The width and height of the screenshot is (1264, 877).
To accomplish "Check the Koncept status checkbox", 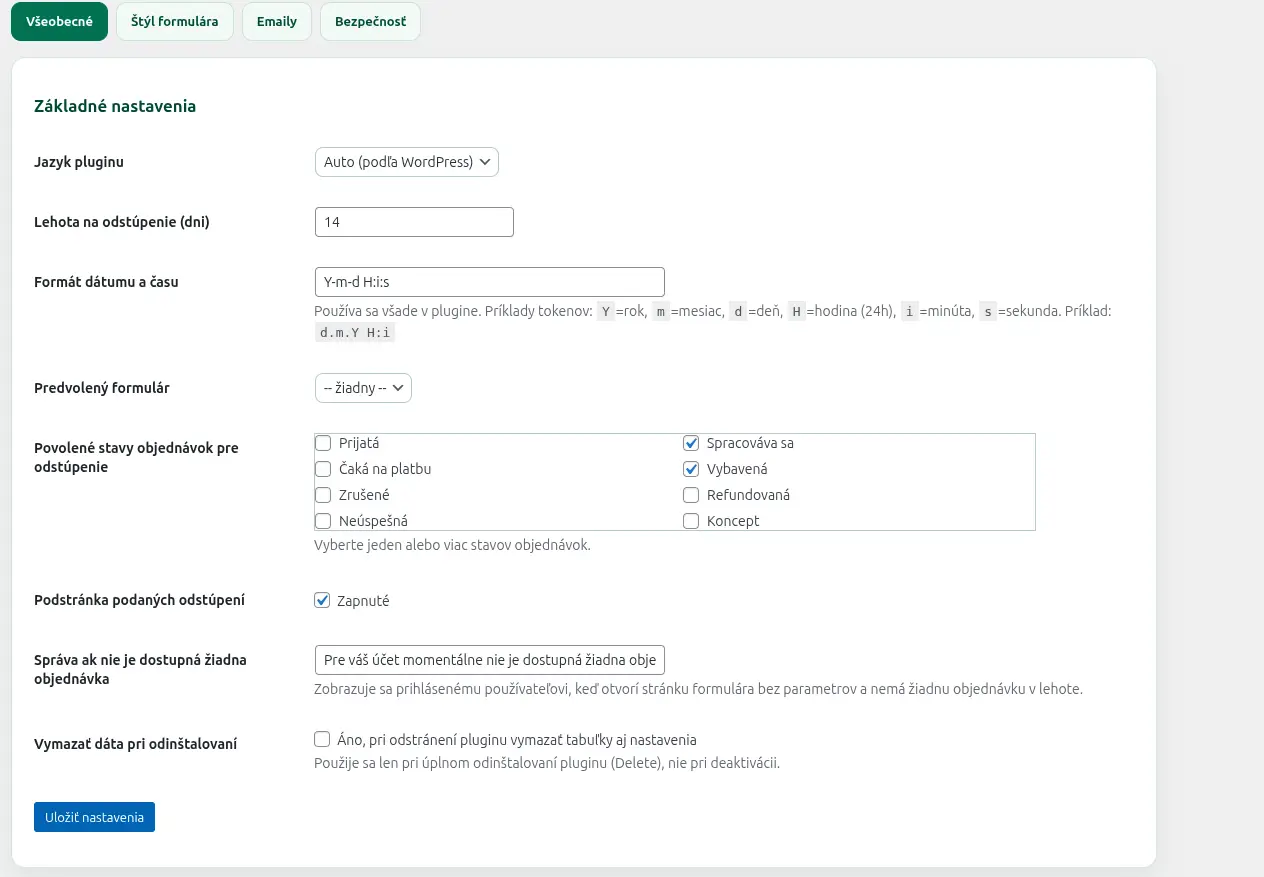I will pos(691,521).
